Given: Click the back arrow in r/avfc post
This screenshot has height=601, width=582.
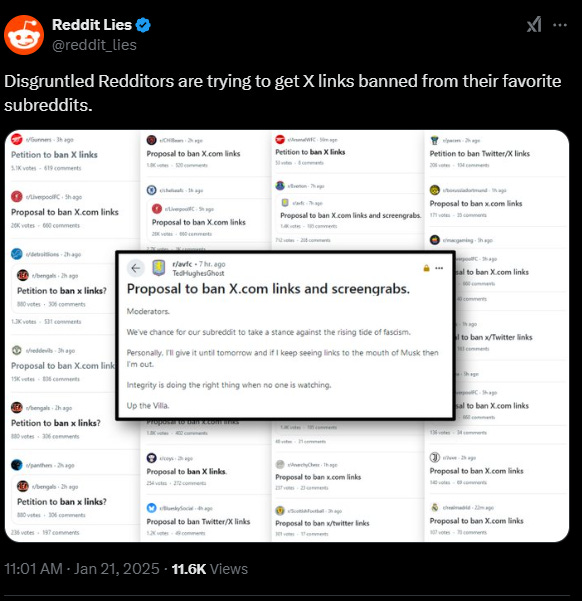Looking at the screenshot, I should (x=135, y=268).
